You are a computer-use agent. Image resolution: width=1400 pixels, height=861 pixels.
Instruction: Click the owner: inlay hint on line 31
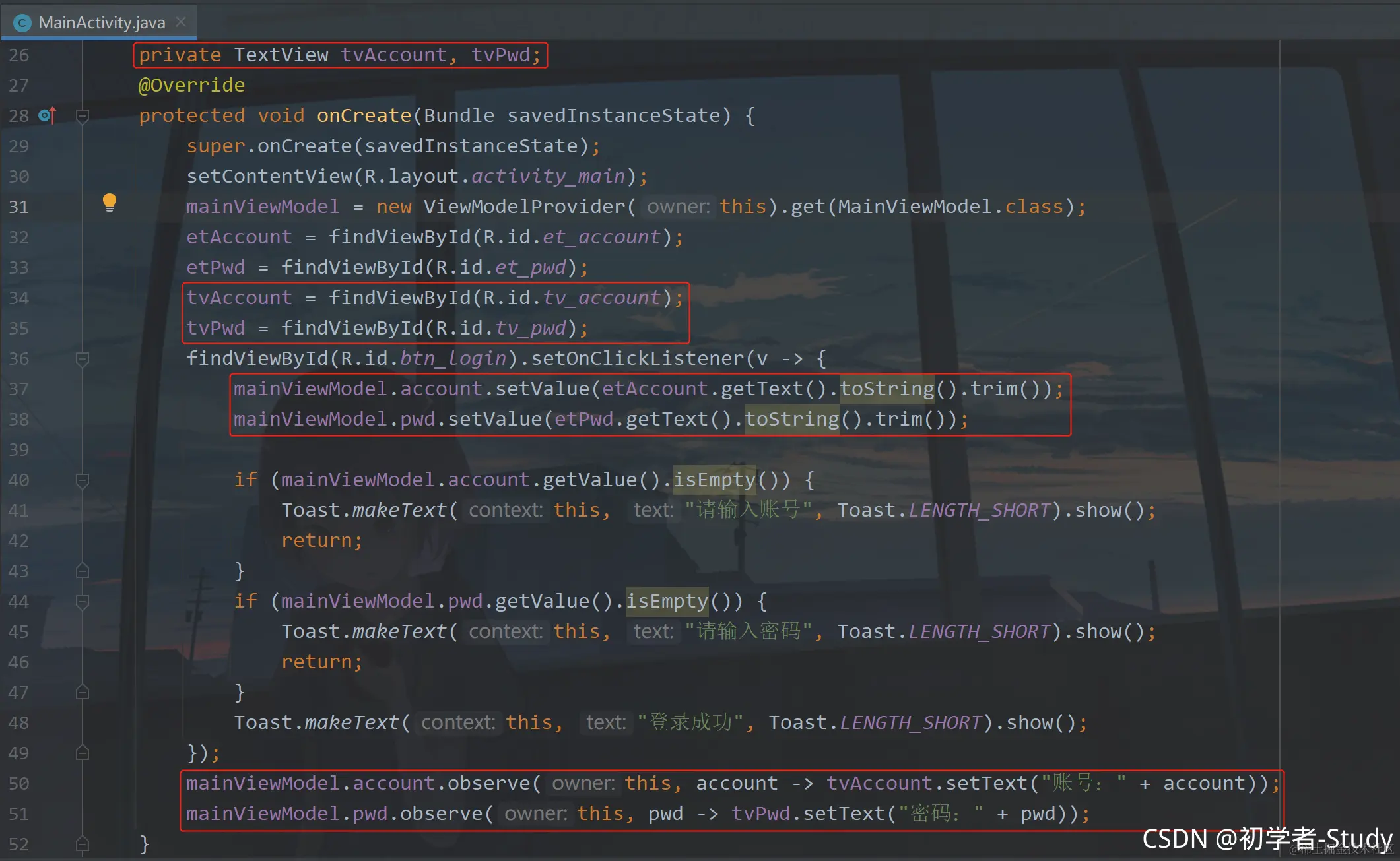678,207
